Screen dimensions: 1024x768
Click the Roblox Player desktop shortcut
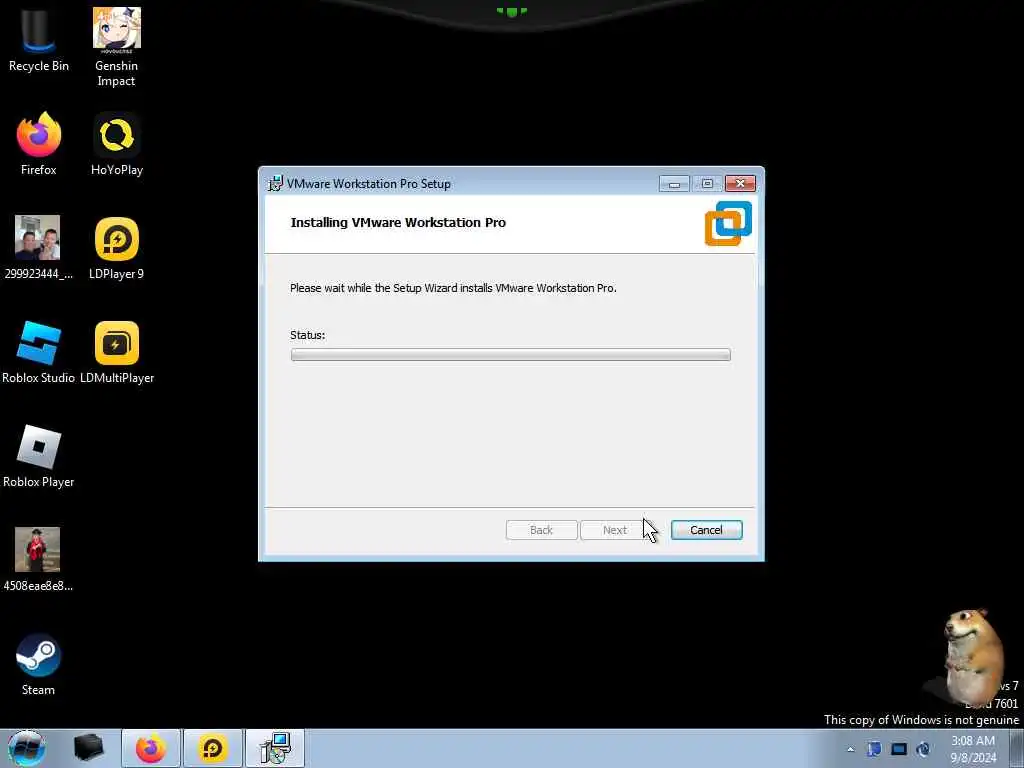point(39,456)
